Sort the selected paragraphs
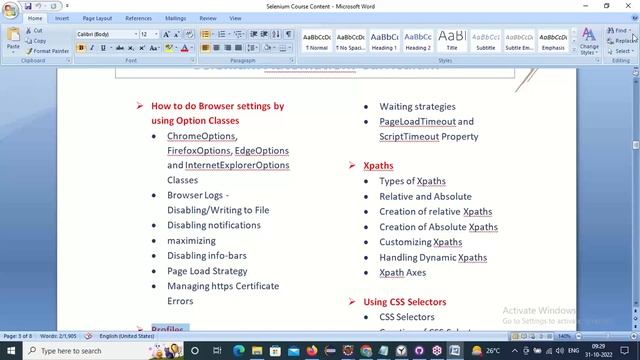Image resolution: width=640 pixels, height=360 pixels. (276, 34)
